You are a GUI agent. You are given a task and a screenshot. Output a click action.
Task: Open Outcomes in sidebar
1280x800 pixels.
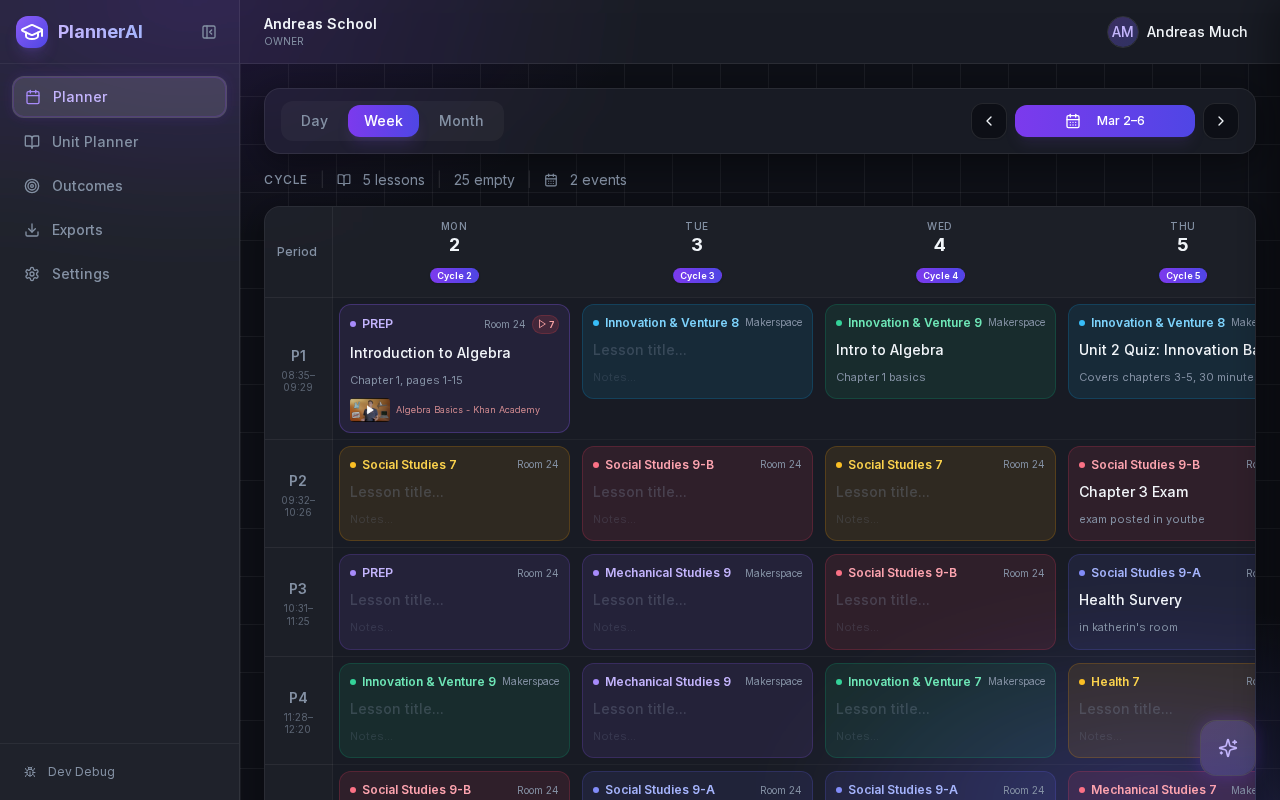click(87, 186)
